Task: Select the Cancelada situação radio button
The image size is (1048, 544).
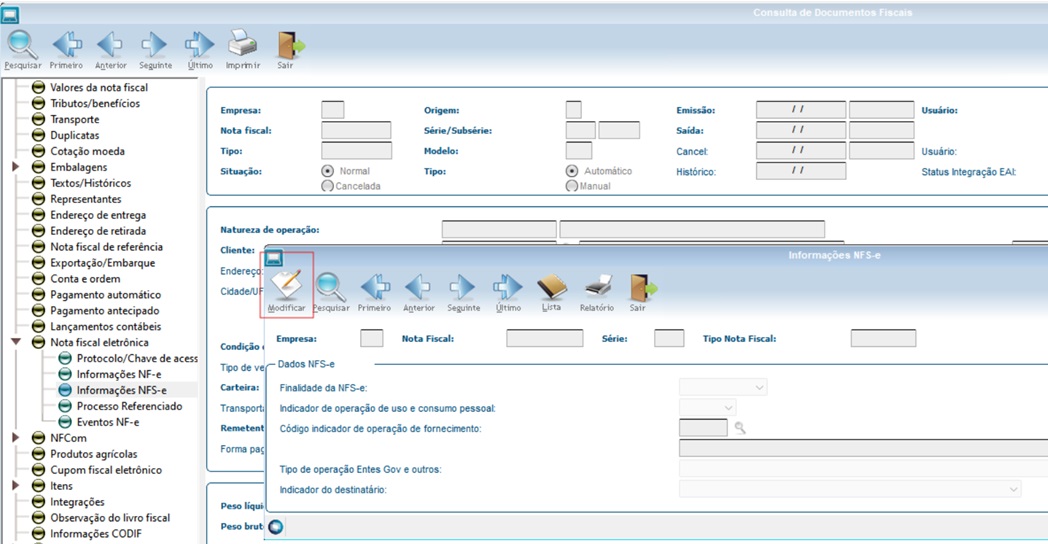Action: pyautogui.click(x=328, y=186)
